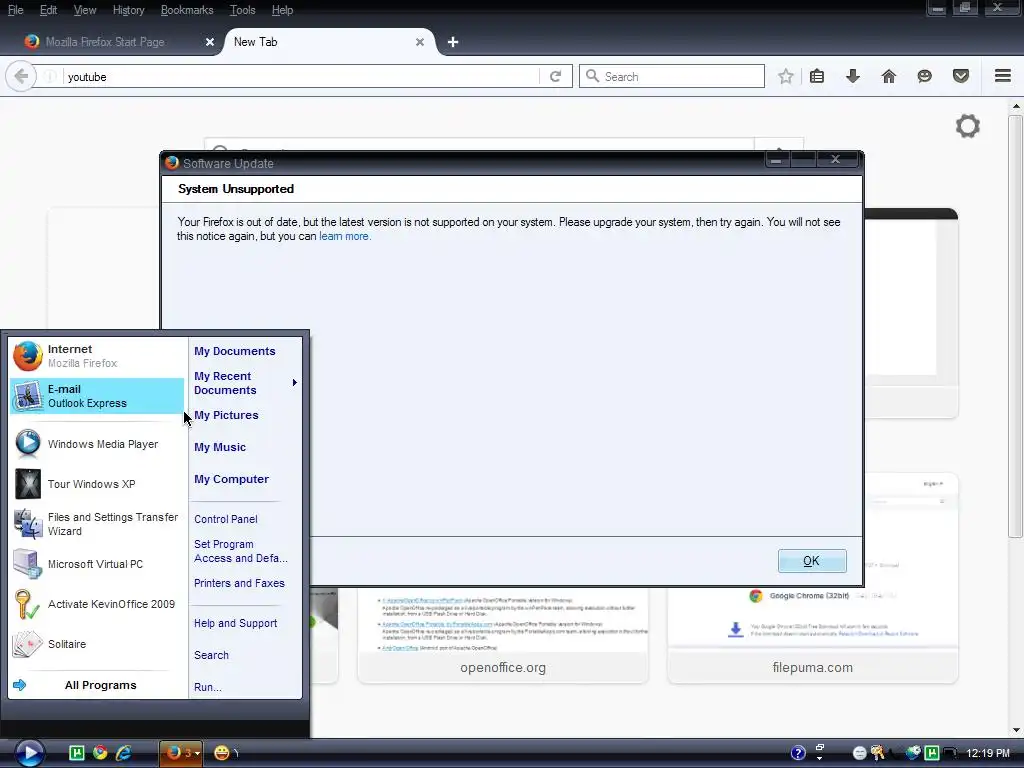1024x768 pixels.
Task: Open the Pocket icon
Action: pos(961,76)
